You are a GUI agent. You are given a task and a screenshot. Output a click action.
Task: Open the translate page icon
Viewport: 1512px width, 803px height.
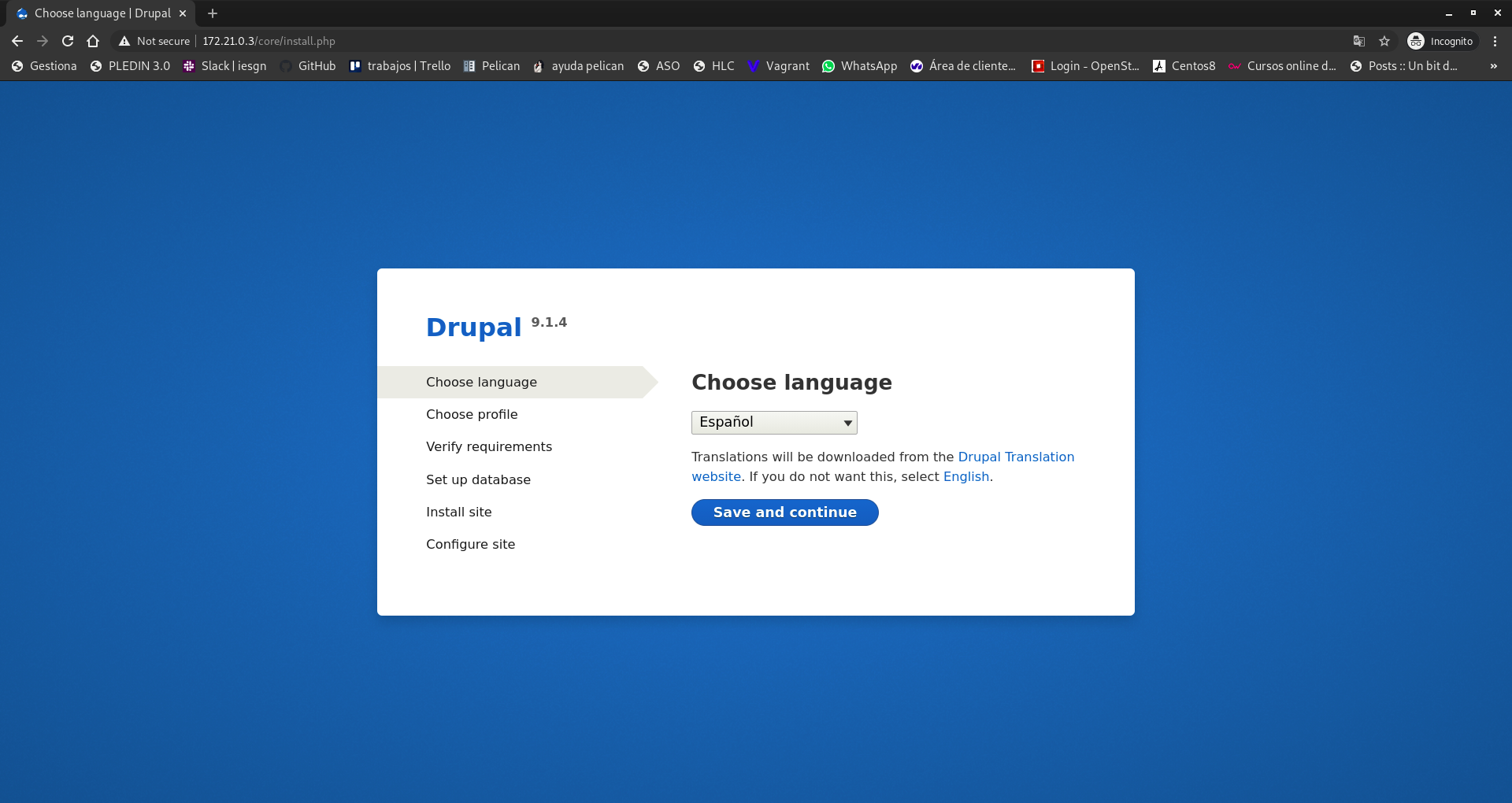tap(1358, 41)
